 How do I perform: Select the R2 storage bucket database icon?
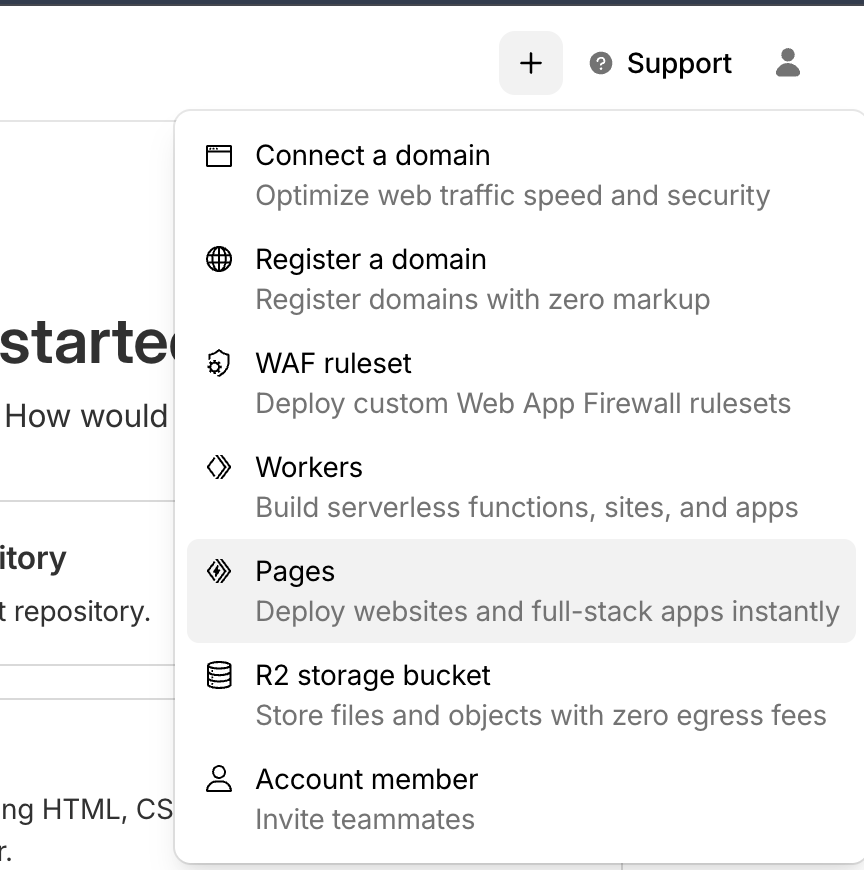click(x=219, y=676)
